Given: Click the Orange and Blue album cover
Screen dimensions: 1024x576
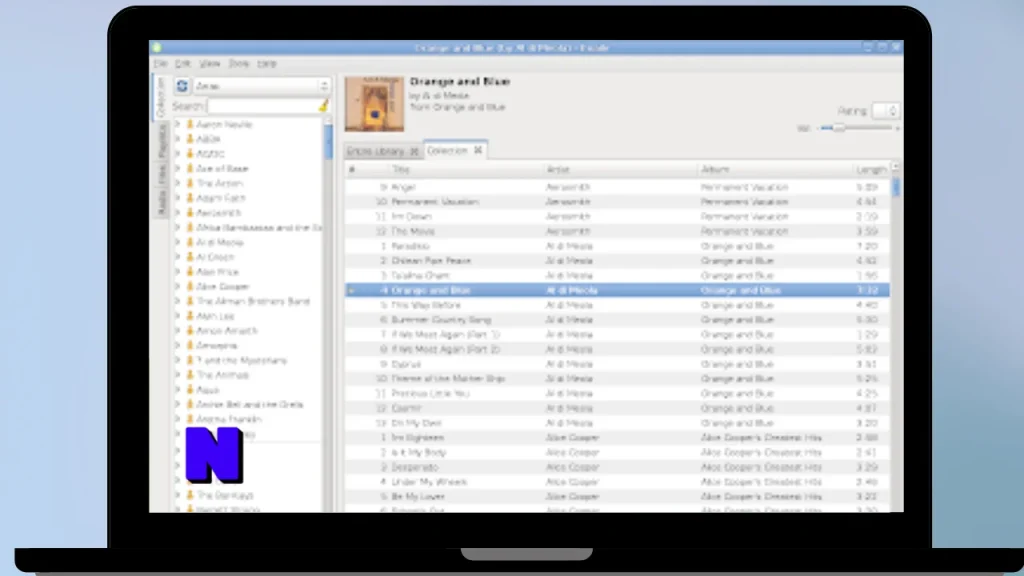Looking at the screenshot, I should (x=374, y=104).
